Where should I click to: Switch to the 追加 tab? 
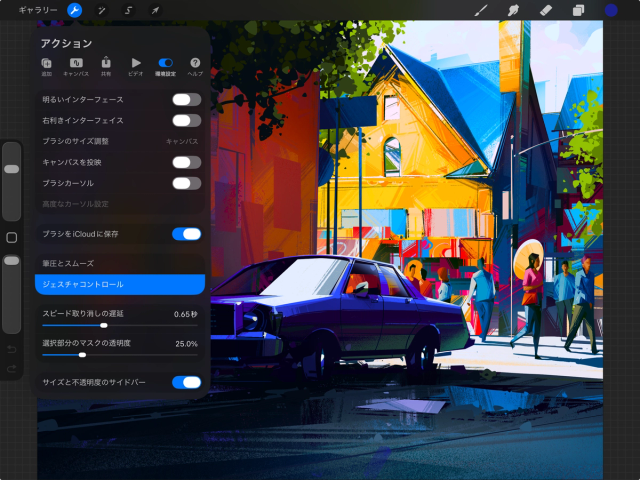[x=47, y=67]
